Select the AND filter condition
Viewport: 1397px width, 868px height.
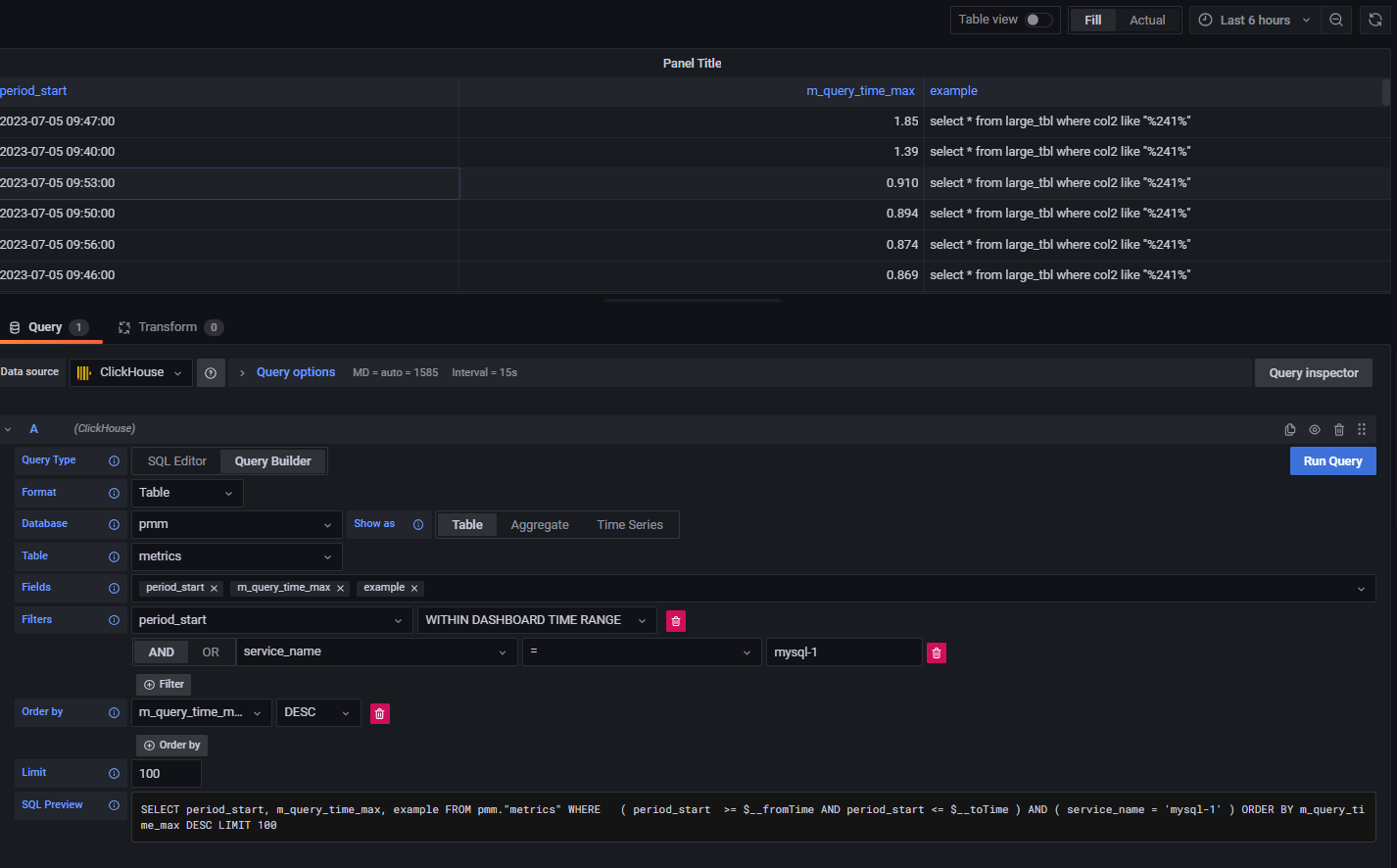pos(162,652)
